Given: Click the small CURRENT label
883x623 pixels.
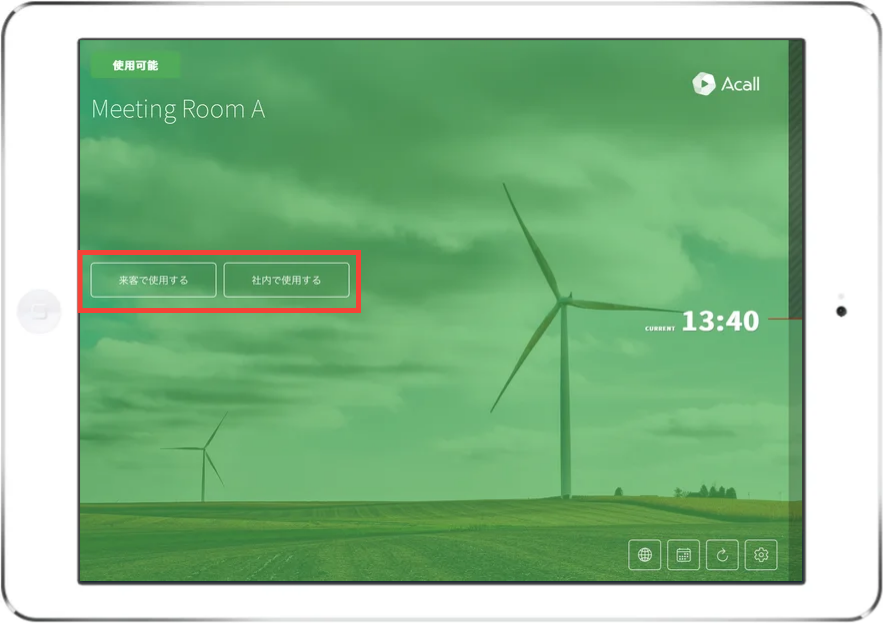Looking at the screenshot, I should pos(660,328).
